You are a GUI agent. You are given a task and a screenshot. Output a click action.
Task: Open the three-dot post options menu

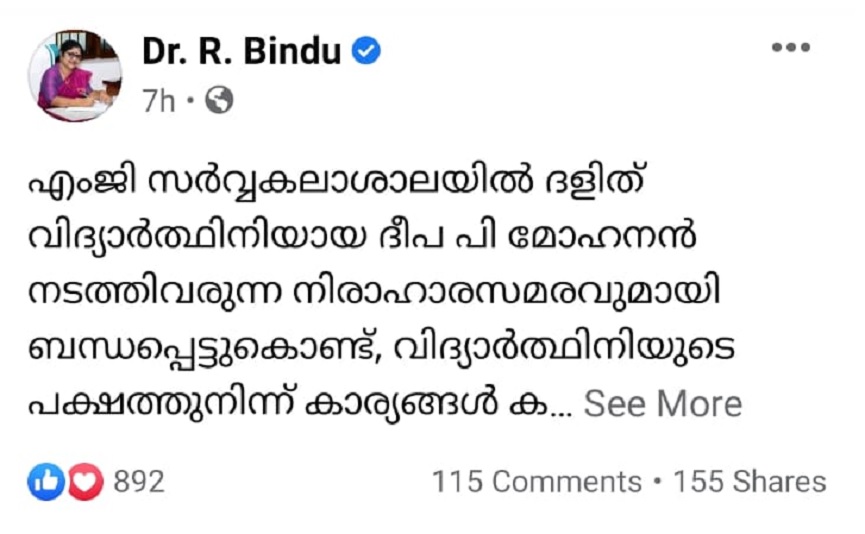click(790, 48)
